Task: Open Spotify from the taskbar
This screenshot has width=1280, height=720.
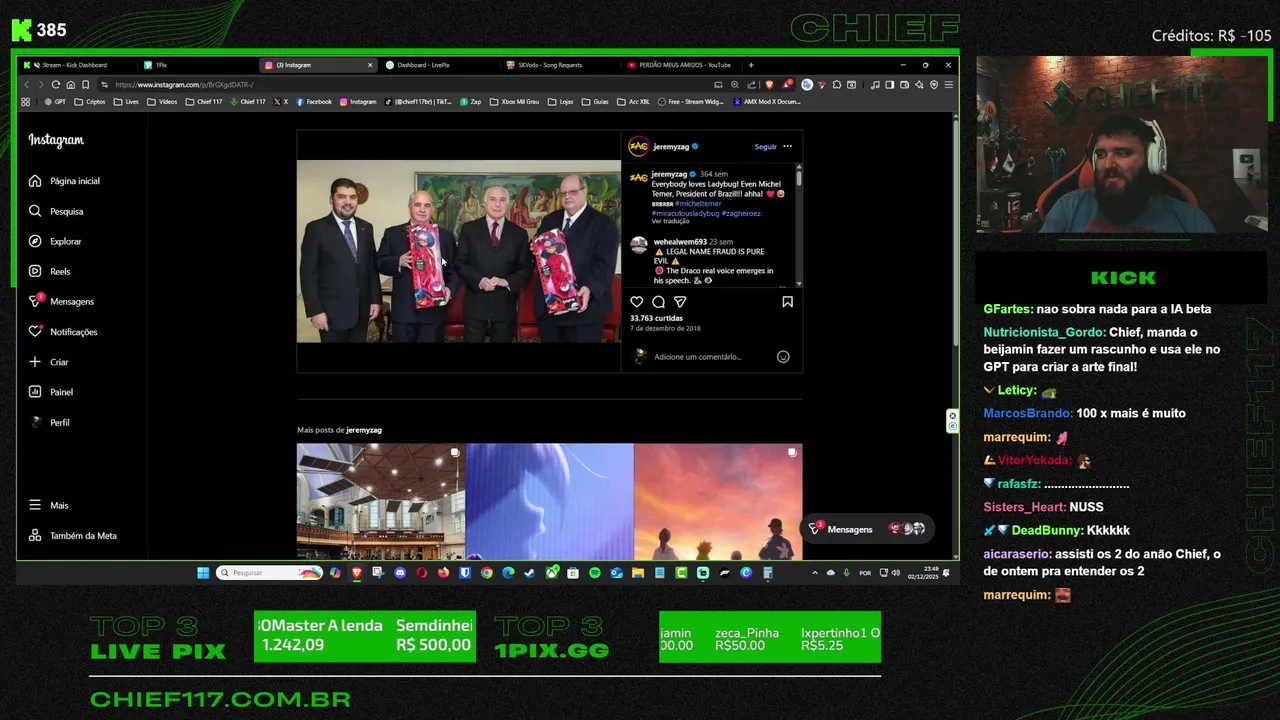Action: (x=594, y=573)
